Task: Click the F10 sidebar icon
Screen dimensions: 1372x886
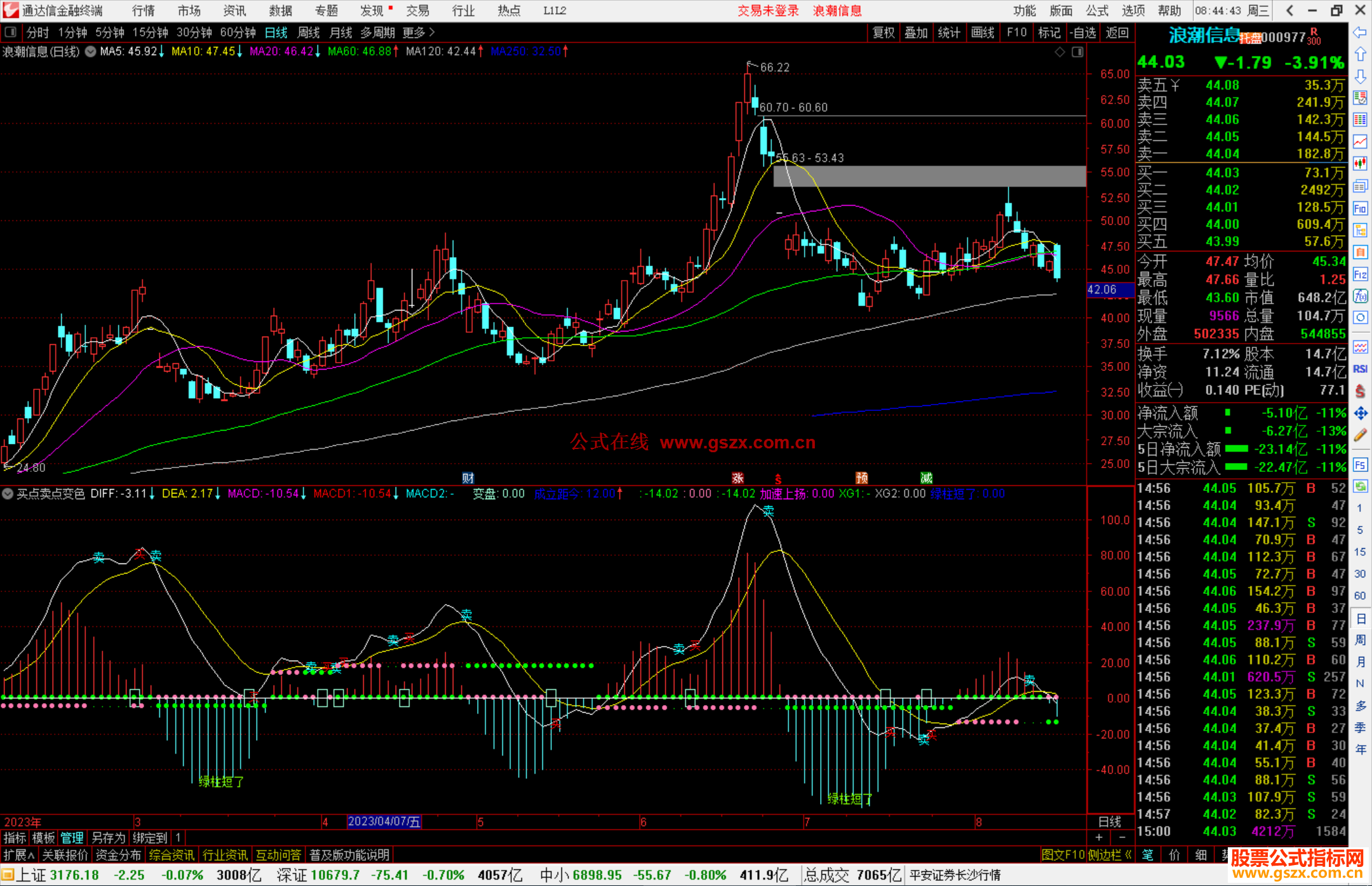Action: (x=1360, y=208)
